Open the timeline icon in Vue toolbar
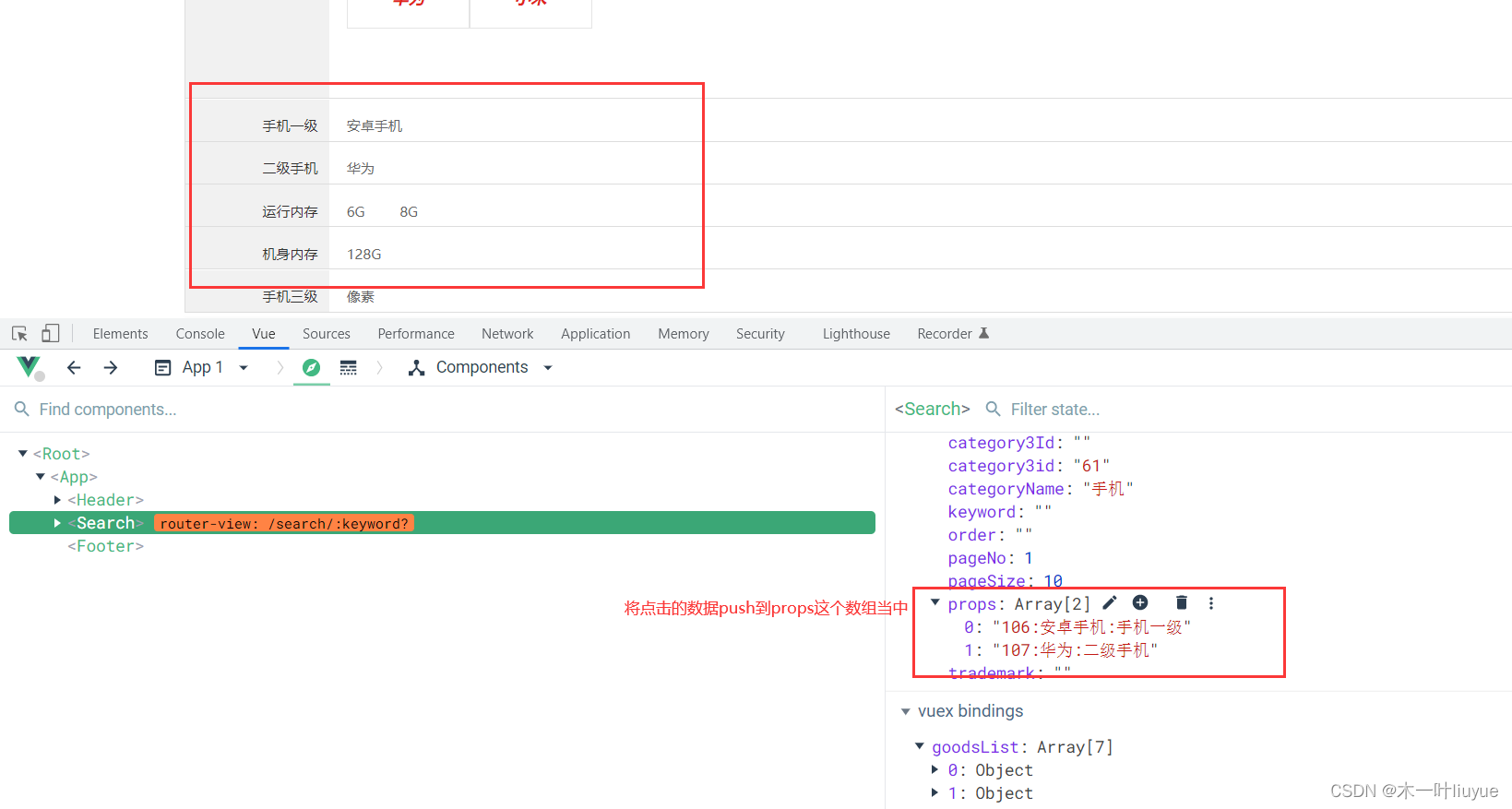This screenshot has height=809, width=1512. click(348, 367)
